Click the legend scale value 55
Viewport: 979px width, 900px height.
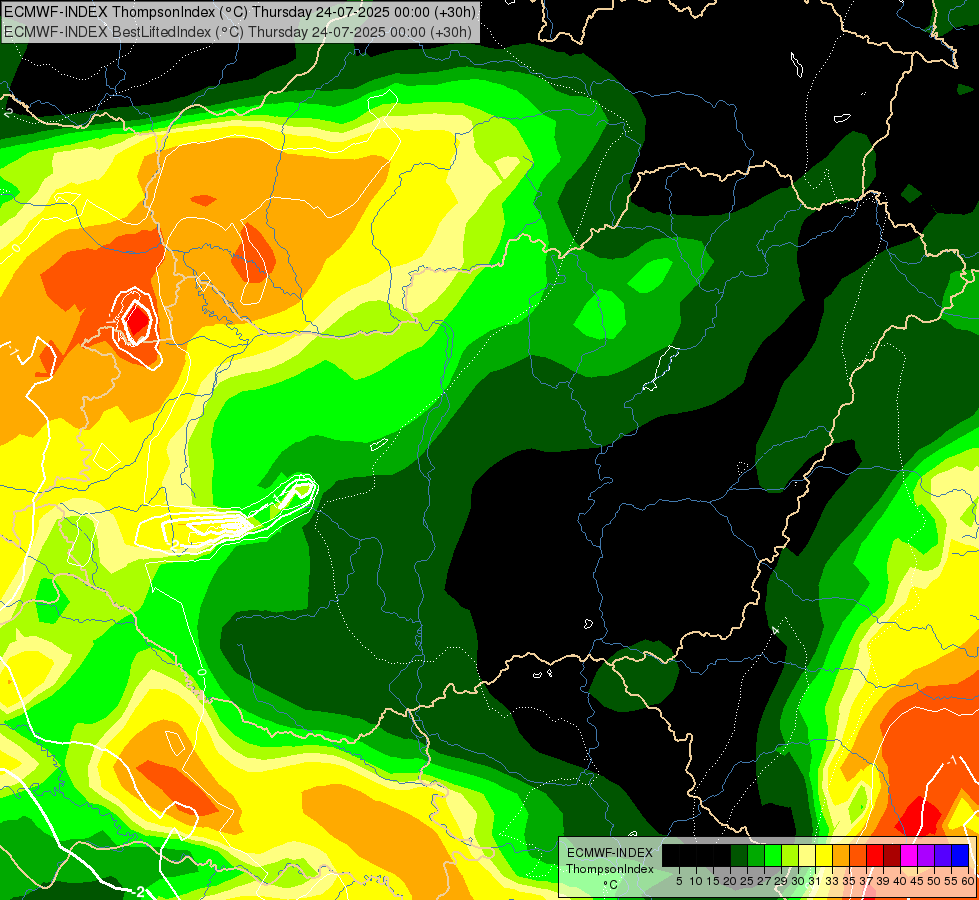pos(952,881)
